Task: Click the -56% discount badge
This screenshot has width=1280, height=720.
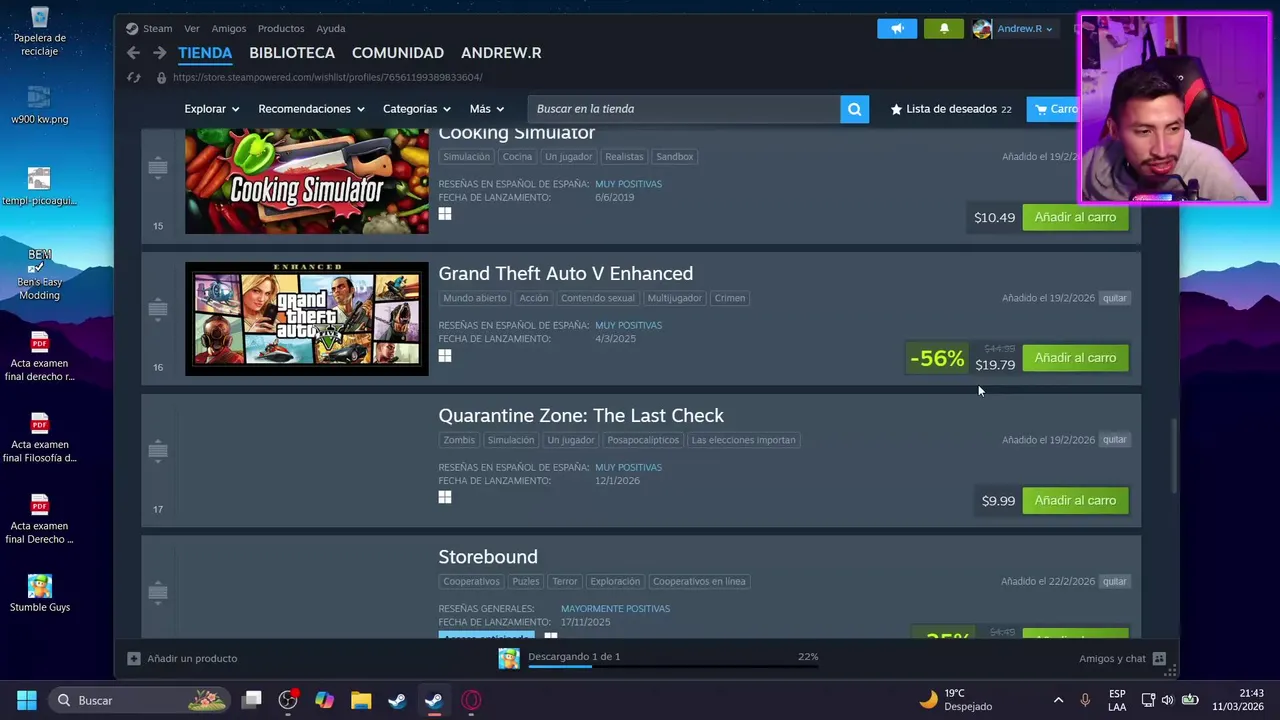Action: coord(937,358)
